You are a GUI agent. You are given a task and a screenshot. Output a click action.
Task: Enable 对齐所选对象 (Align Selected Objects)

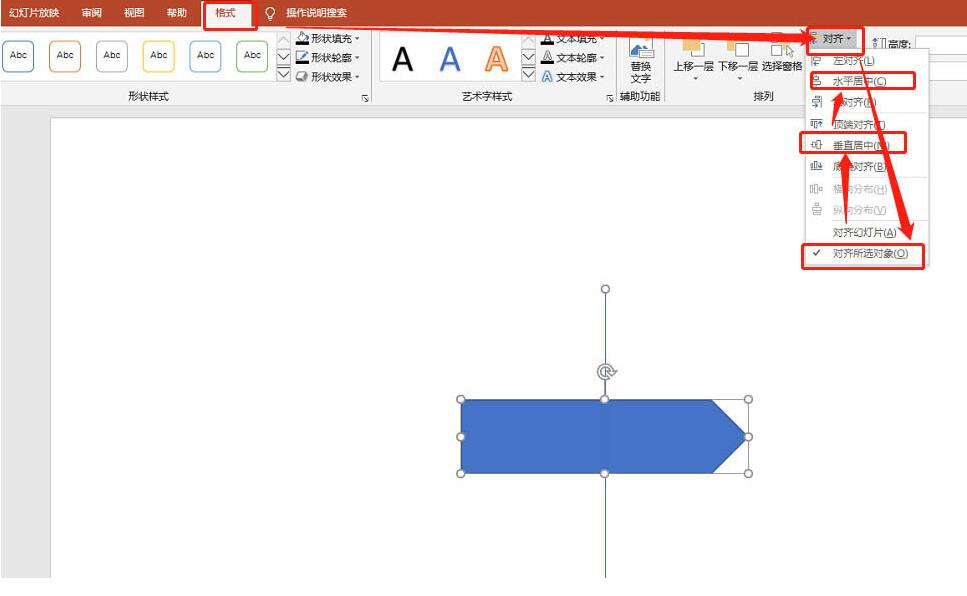point(868,256)
